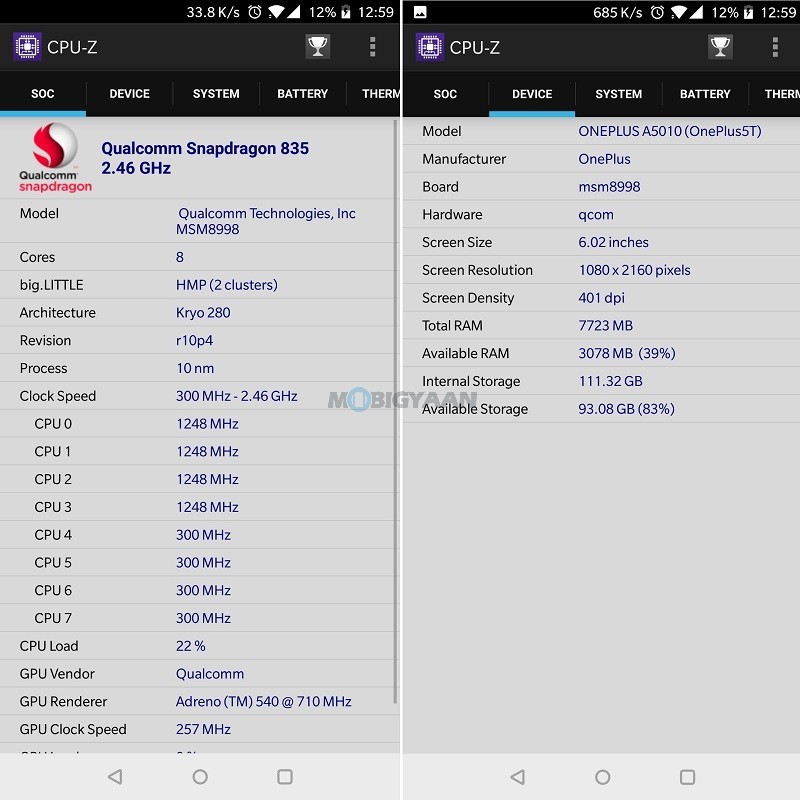This screenshot has height=800, width=800.
Task: Switch to THERMAL tab in left screen
Action: tap(374, 94)
